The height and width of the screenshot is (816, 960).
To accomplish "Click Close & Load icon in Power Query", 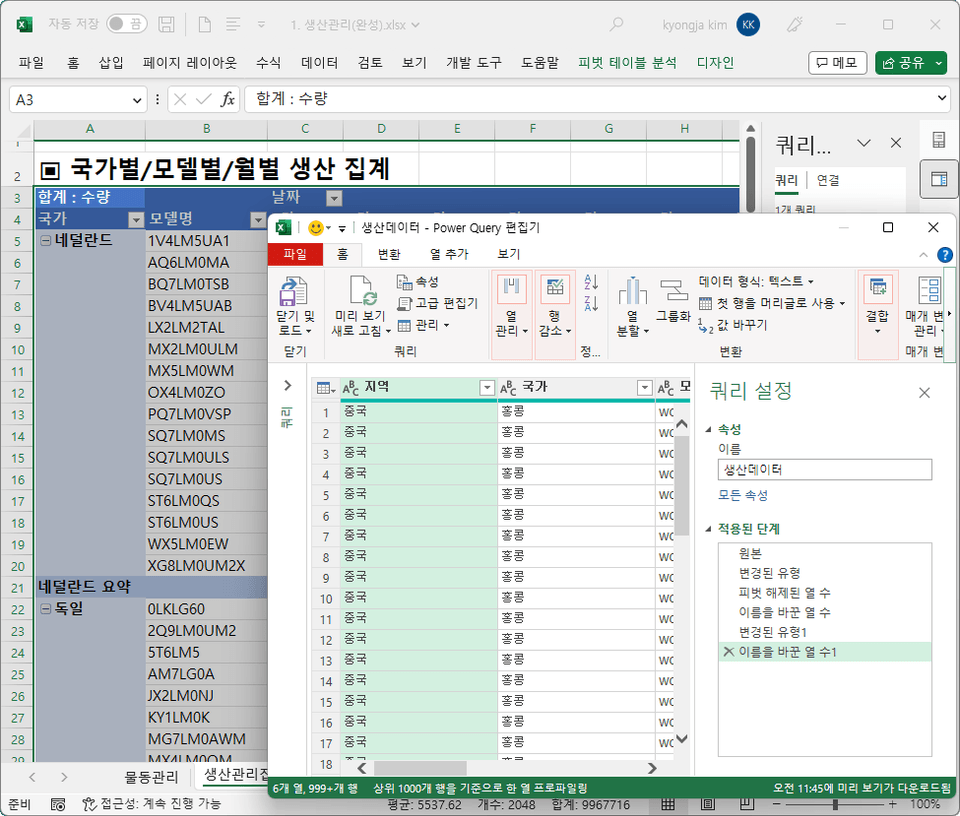I will (294, 291).
